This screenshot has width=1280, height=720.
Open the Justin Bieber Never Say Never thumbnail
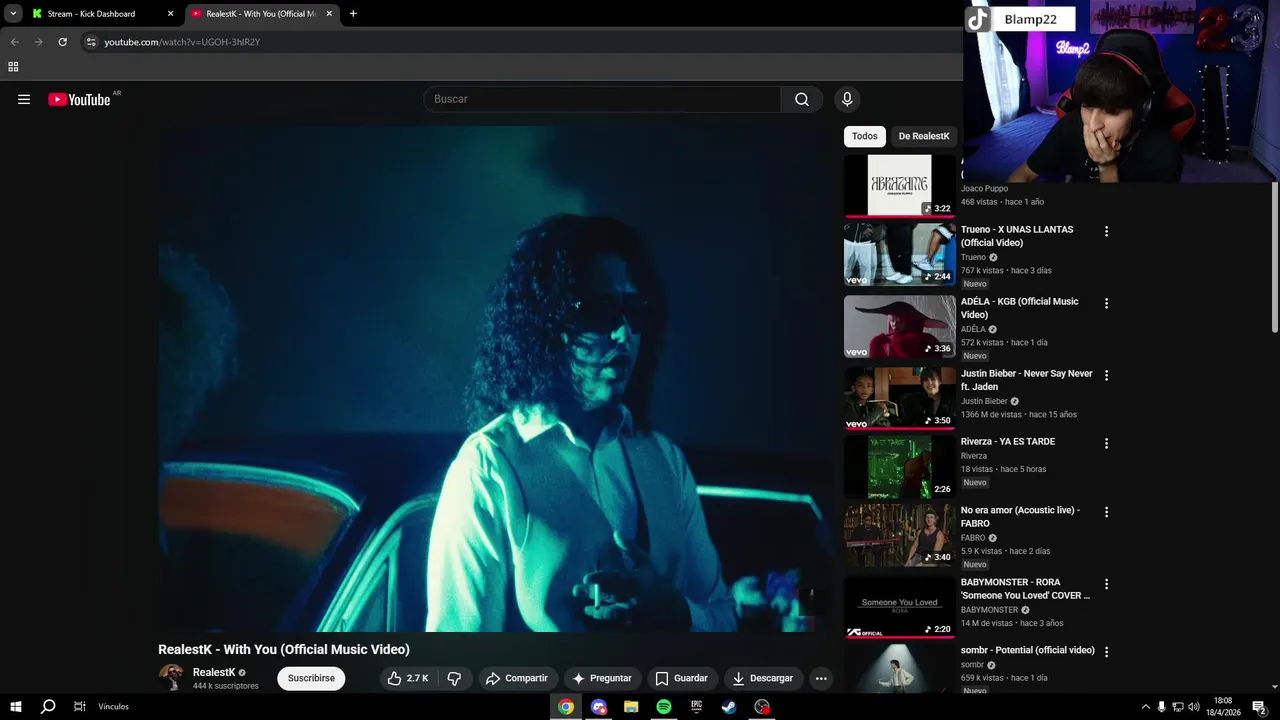900,398
